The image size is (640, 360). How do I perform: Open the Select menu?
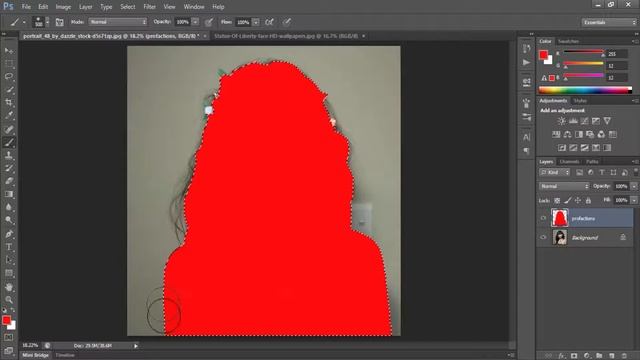(x=128, y=7)
